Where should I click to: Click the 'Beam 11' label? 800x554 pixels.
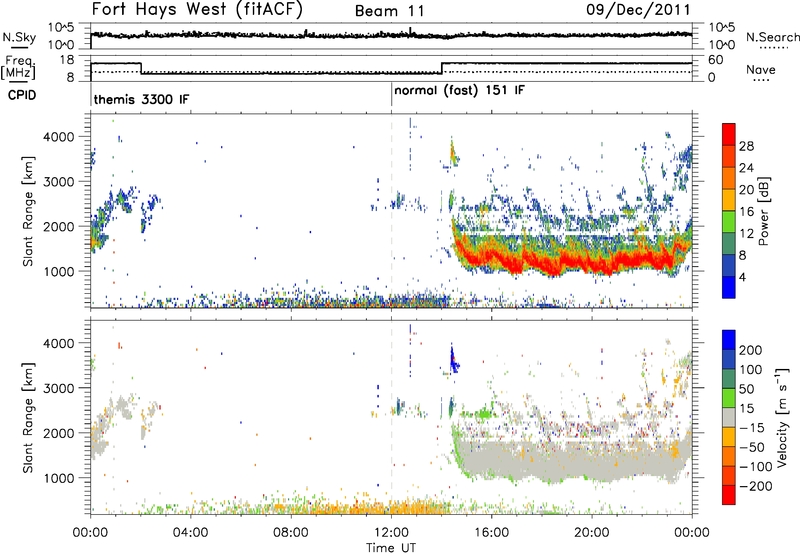coord(390,11)
